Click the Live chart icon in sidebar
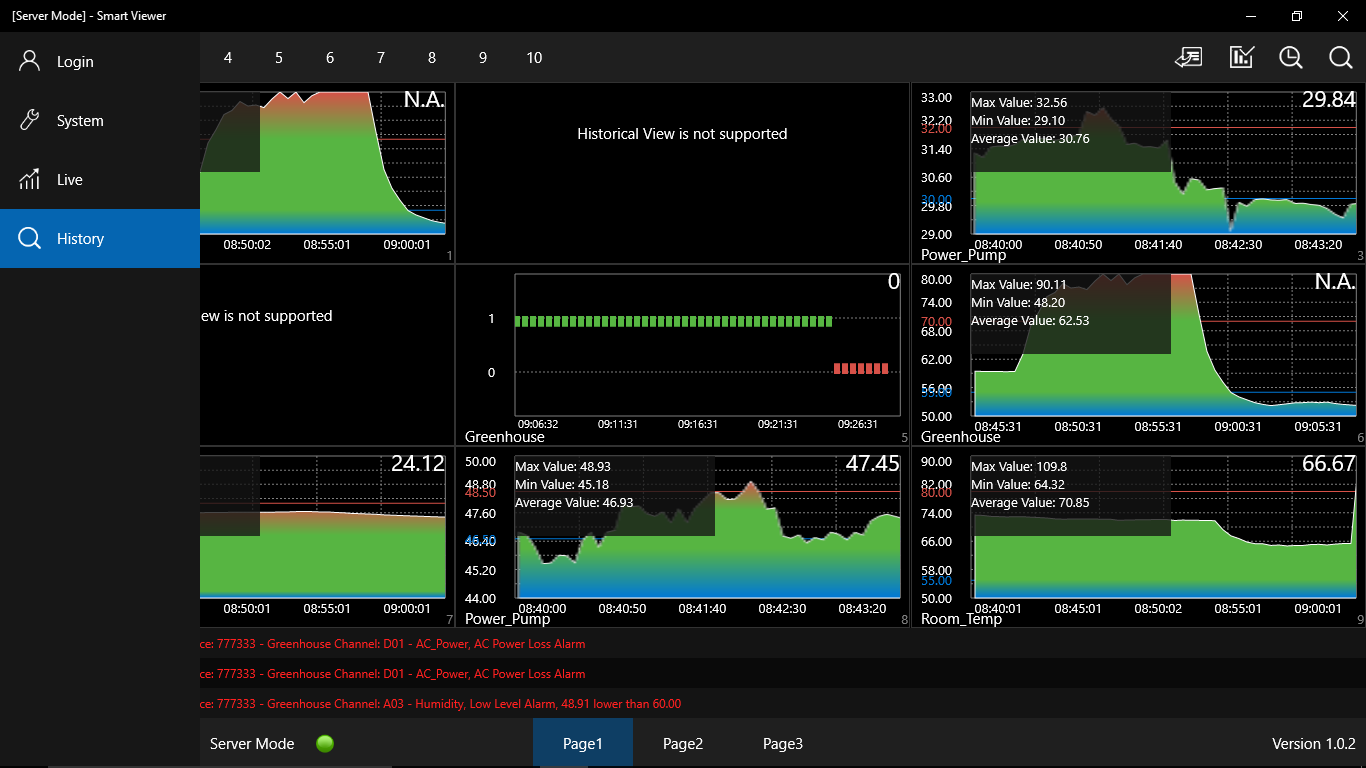The height and width of the screenshot is (768, 1366). coord(30,179)
